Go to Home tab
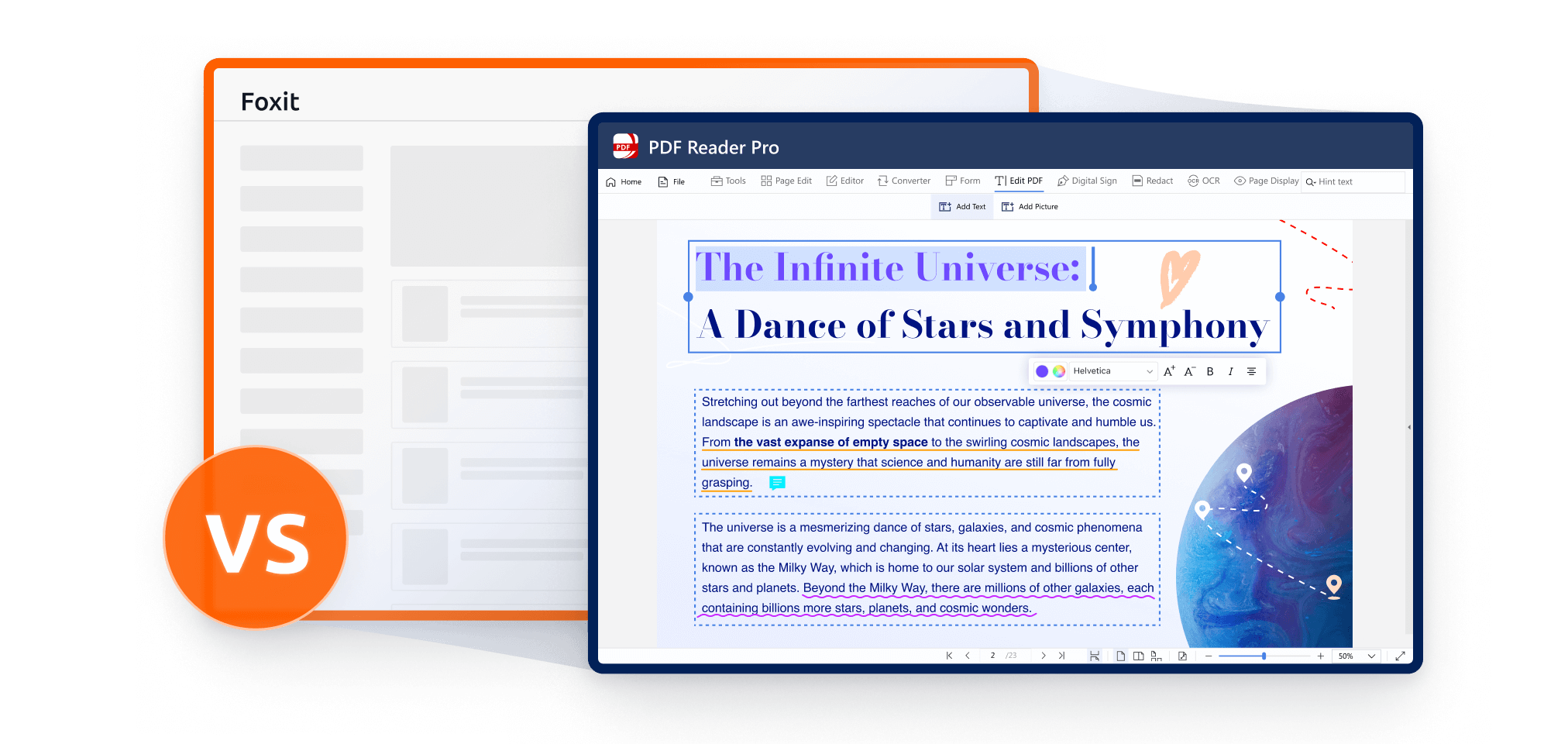 tap(624, 181)
